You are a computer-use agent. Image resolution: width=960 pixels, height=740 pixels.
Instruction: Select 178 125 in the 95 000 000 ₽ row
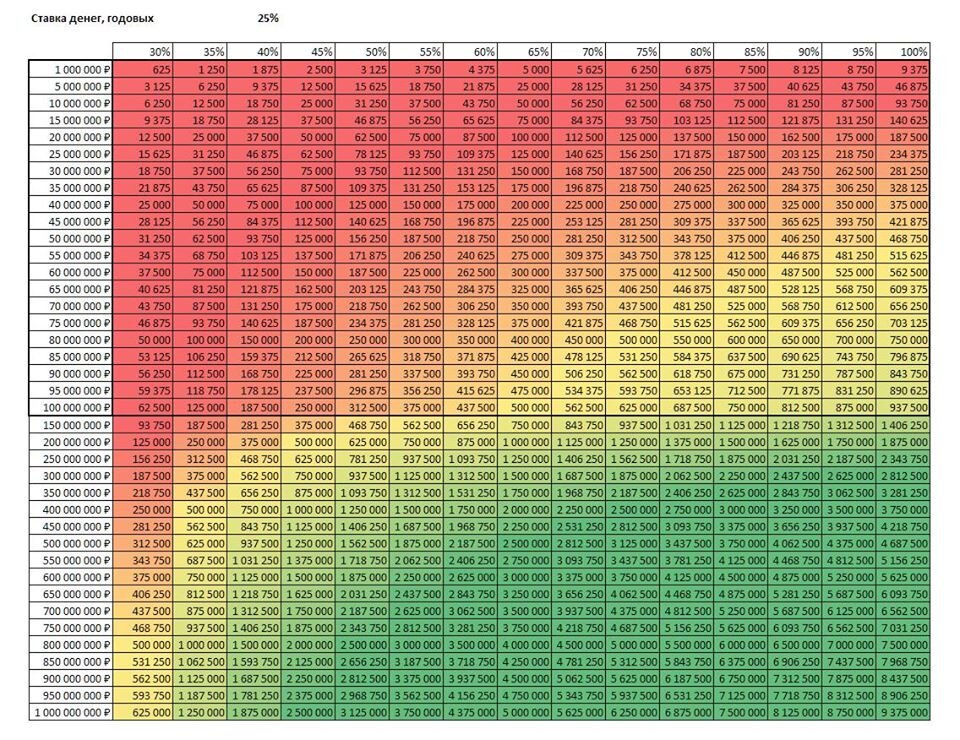254,391
